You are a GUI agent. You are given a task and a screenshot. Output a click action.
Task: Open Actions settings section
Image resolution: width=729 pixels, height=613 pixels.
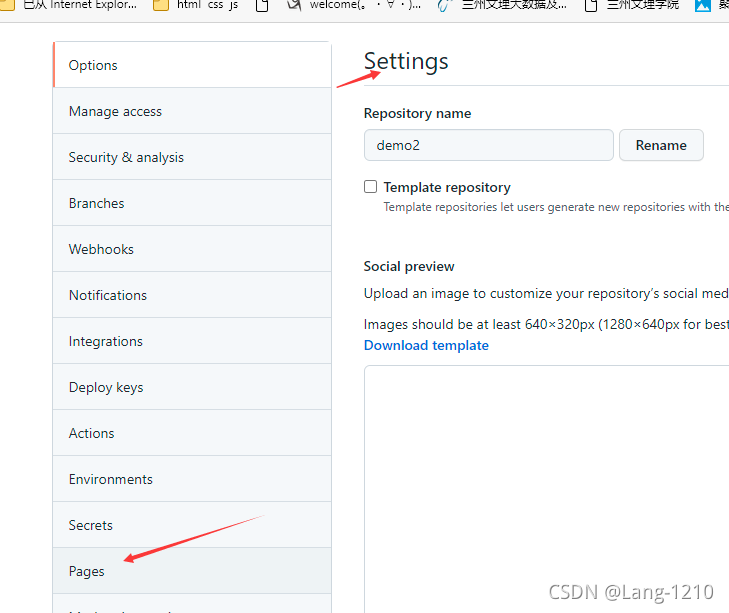[x=192, y=433]
